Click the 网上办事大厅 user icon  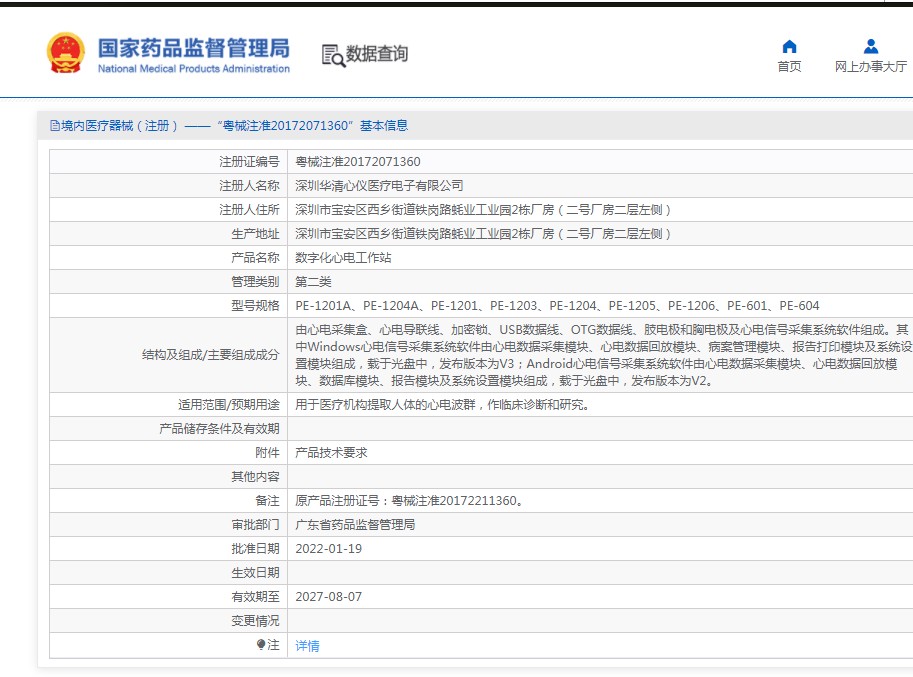click(870, 47)
